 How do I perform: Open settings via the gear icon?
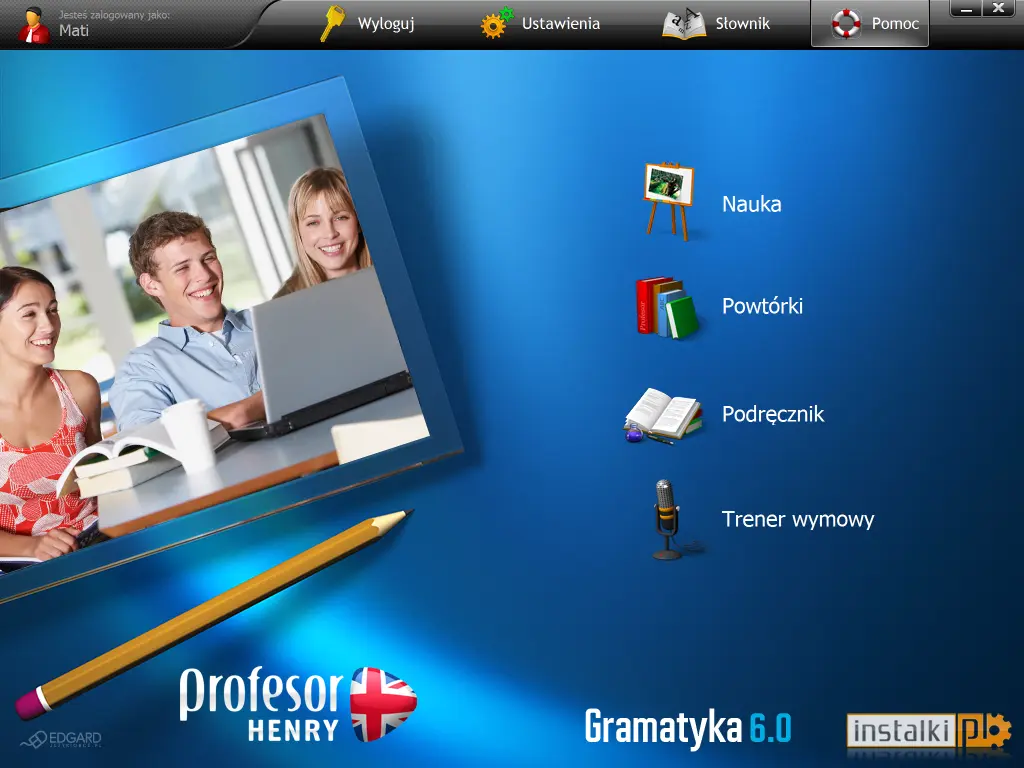coord(497,23)
